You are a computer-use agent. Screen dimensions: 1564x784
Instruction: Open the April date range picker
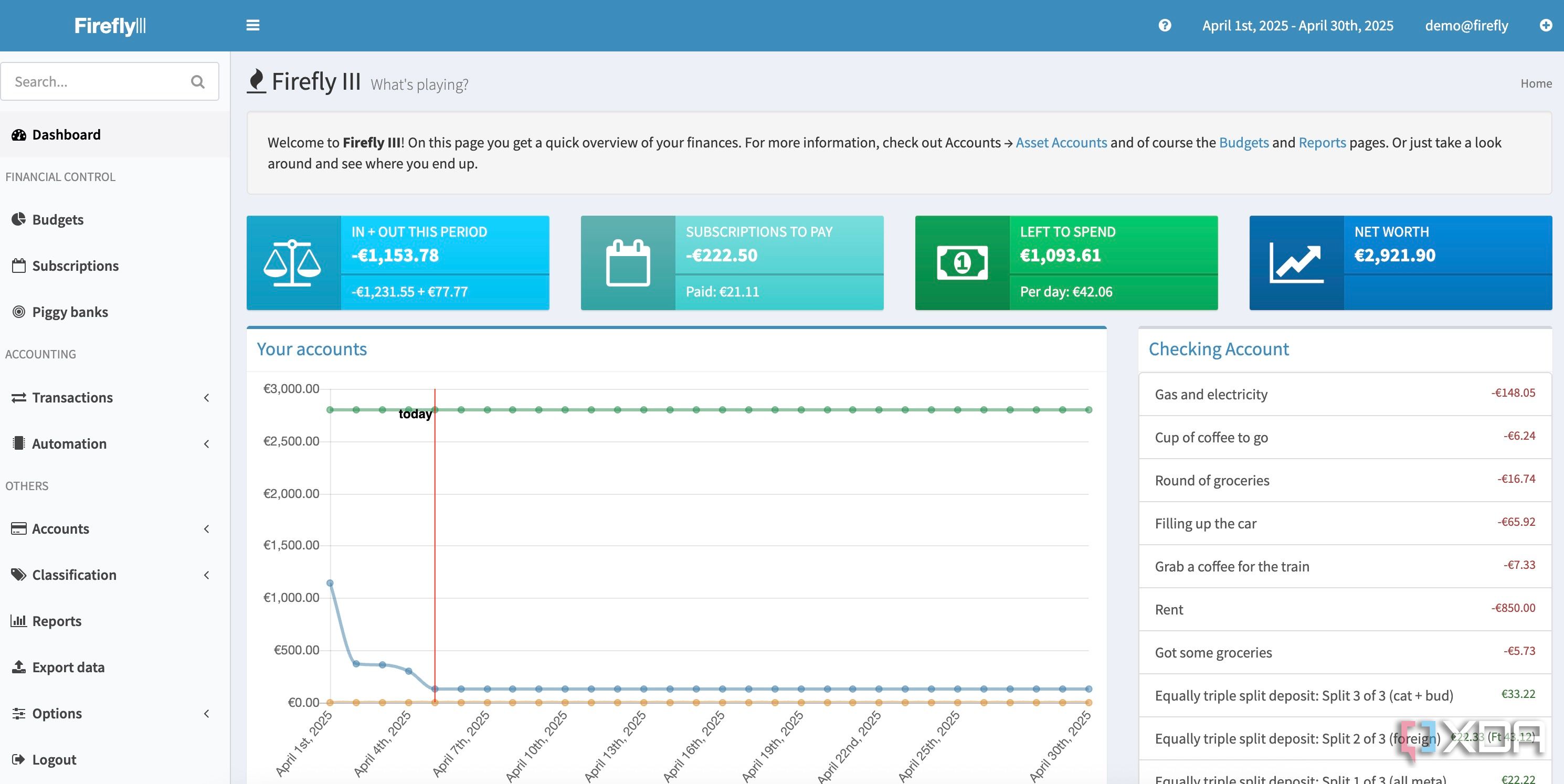coord(1297,26)
